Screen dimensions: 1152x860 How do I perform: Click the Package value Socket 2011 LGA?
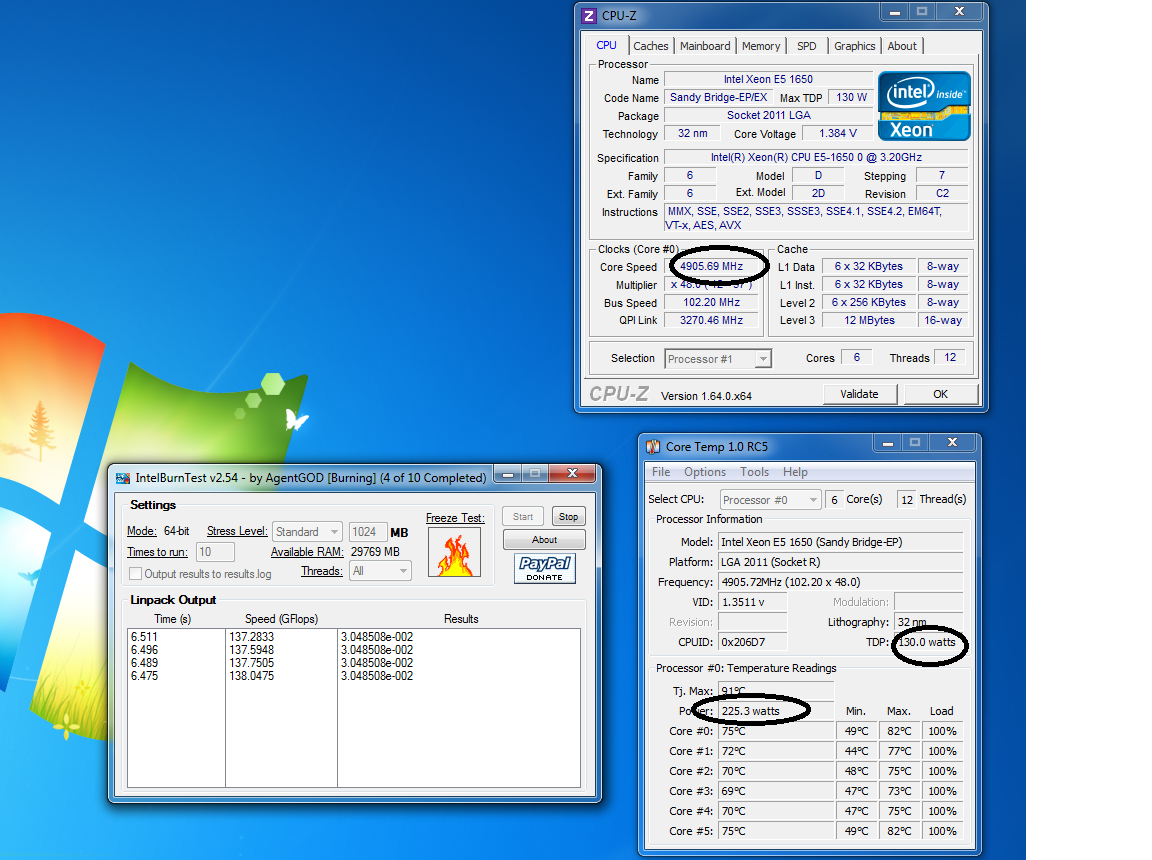click(x=768, y=115)
